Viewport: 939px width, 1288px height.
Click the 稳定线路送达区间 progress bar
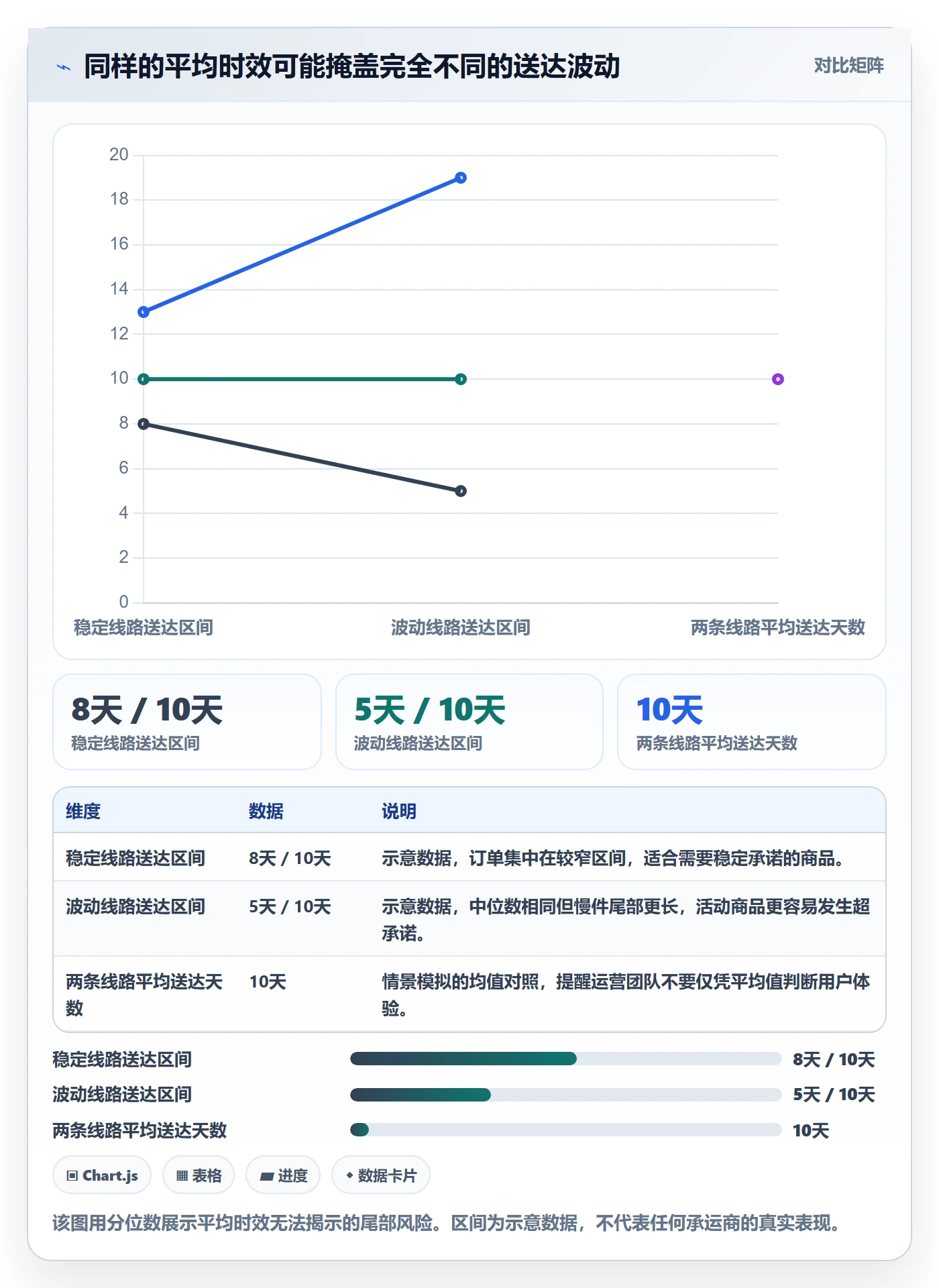pyautogui.click(x=565, y=1059)
